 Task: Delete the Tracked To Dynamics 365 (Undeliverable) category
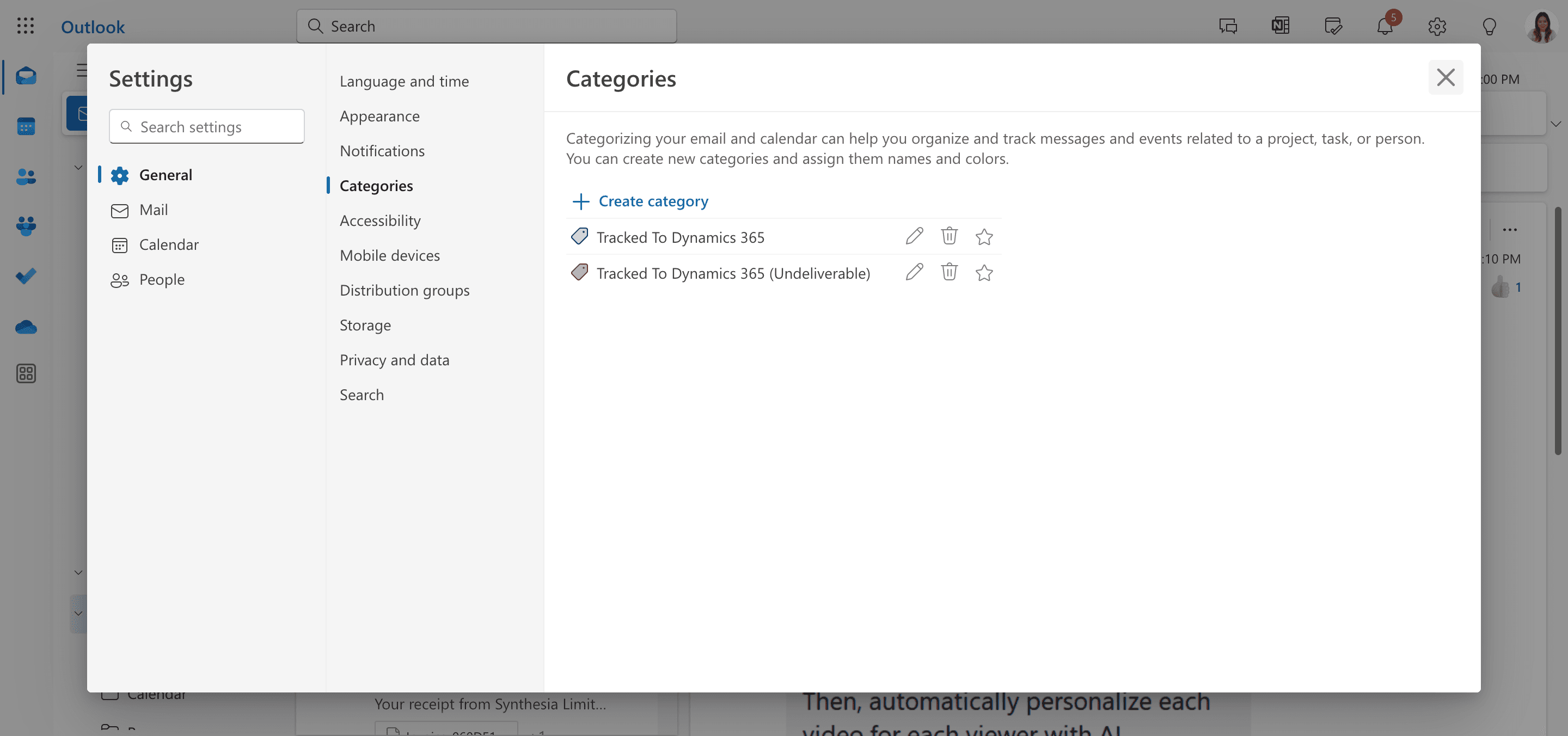[949, 272]
